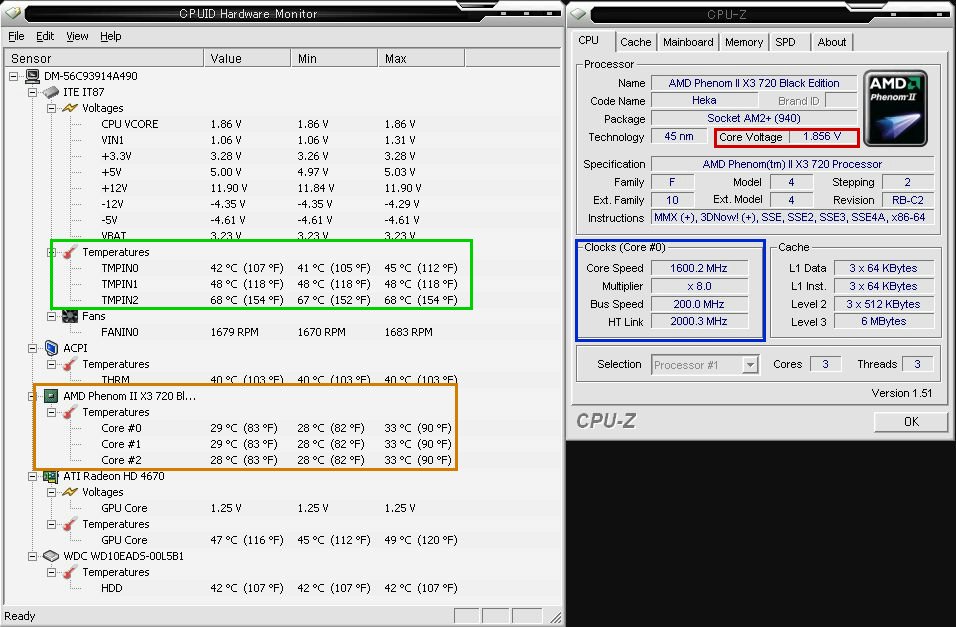The image size is (956, 627).
Task: Collapse the ITE IT87 Voltages group
Action: 51,108
